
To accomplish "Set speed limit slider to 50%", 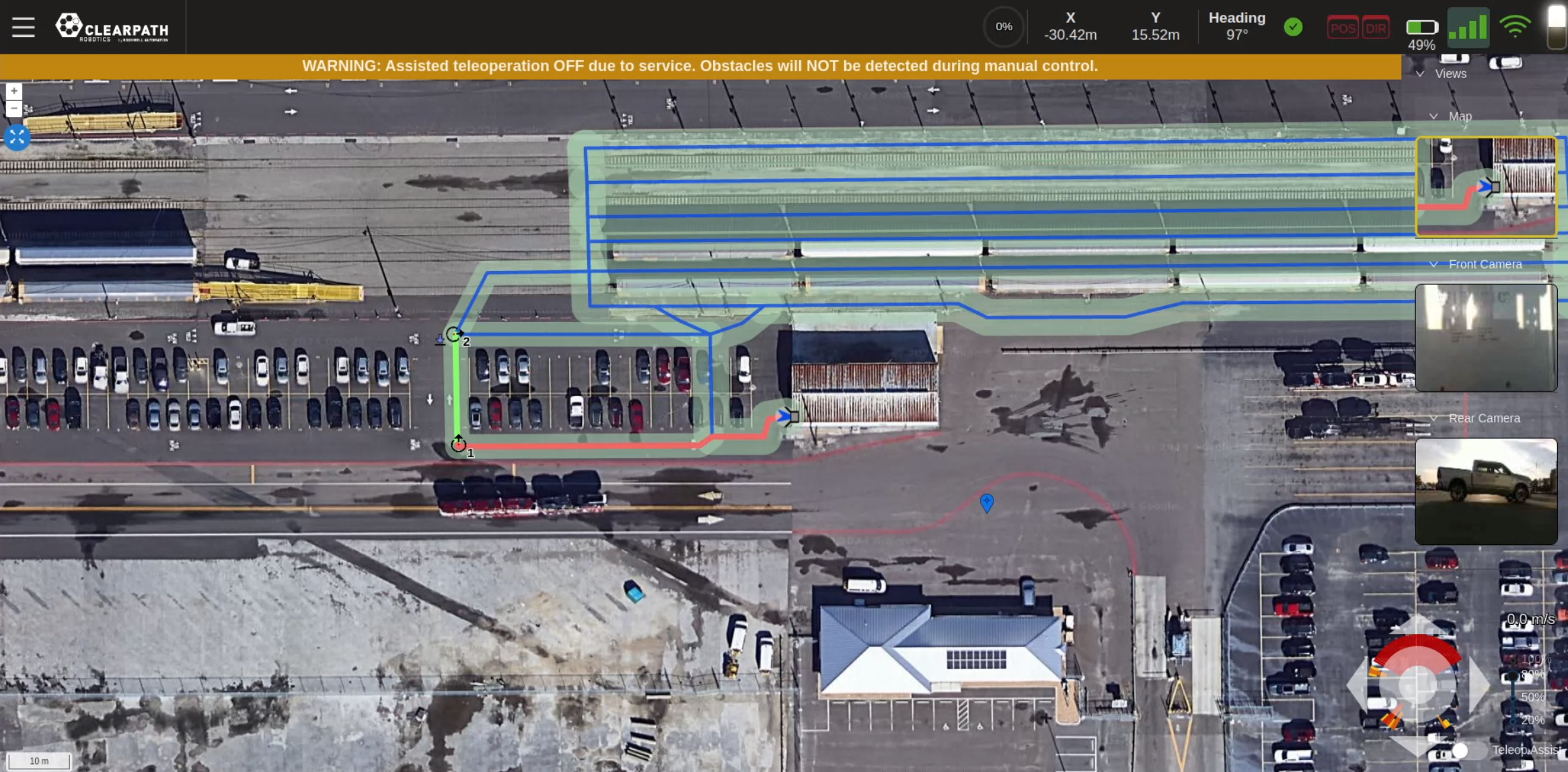I will click(x=1514, y=697).
